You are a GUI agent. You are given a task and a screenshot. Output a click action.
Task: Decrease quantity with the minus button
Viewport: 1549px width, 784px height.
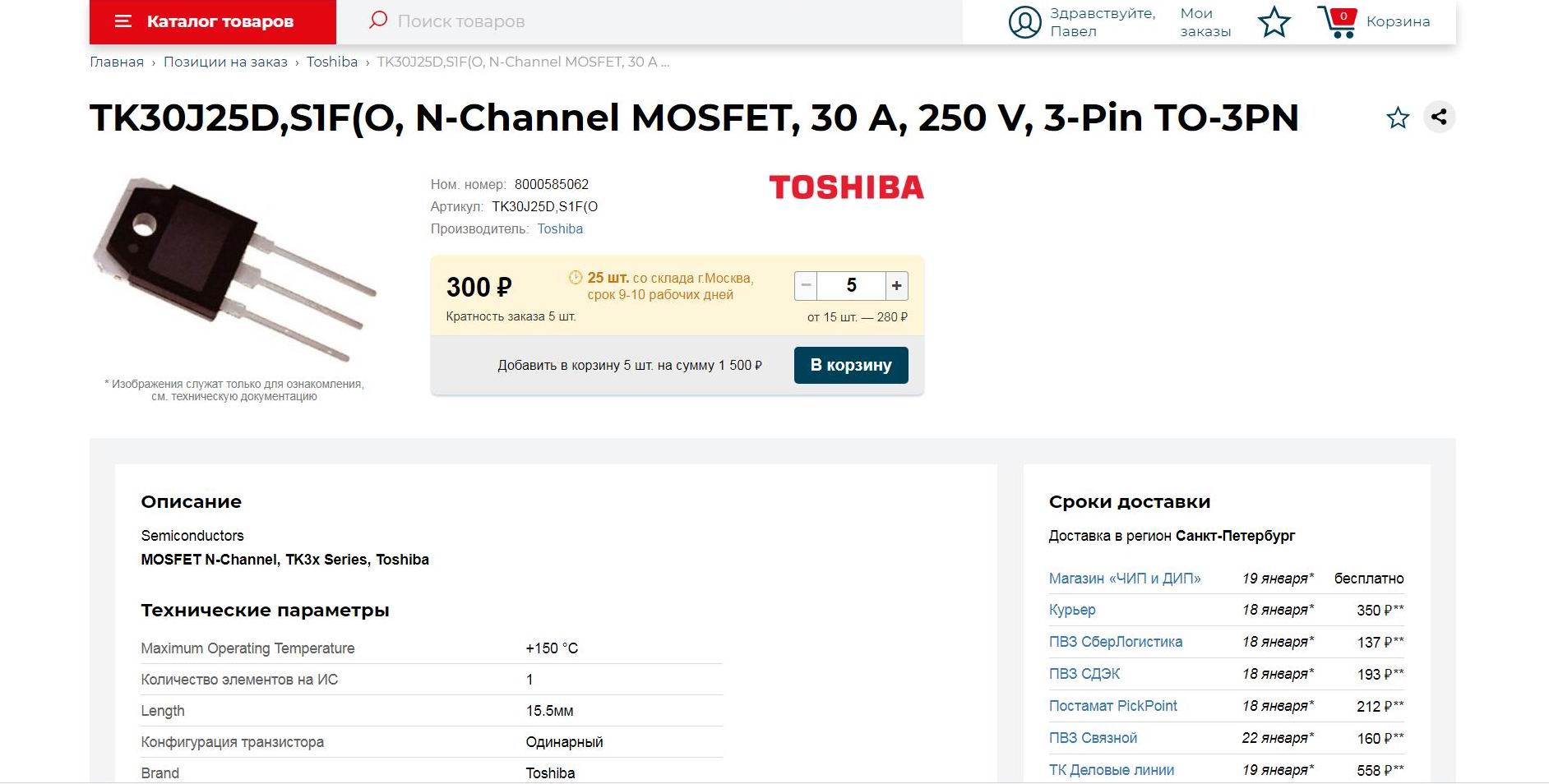click(x=806, y=286)
